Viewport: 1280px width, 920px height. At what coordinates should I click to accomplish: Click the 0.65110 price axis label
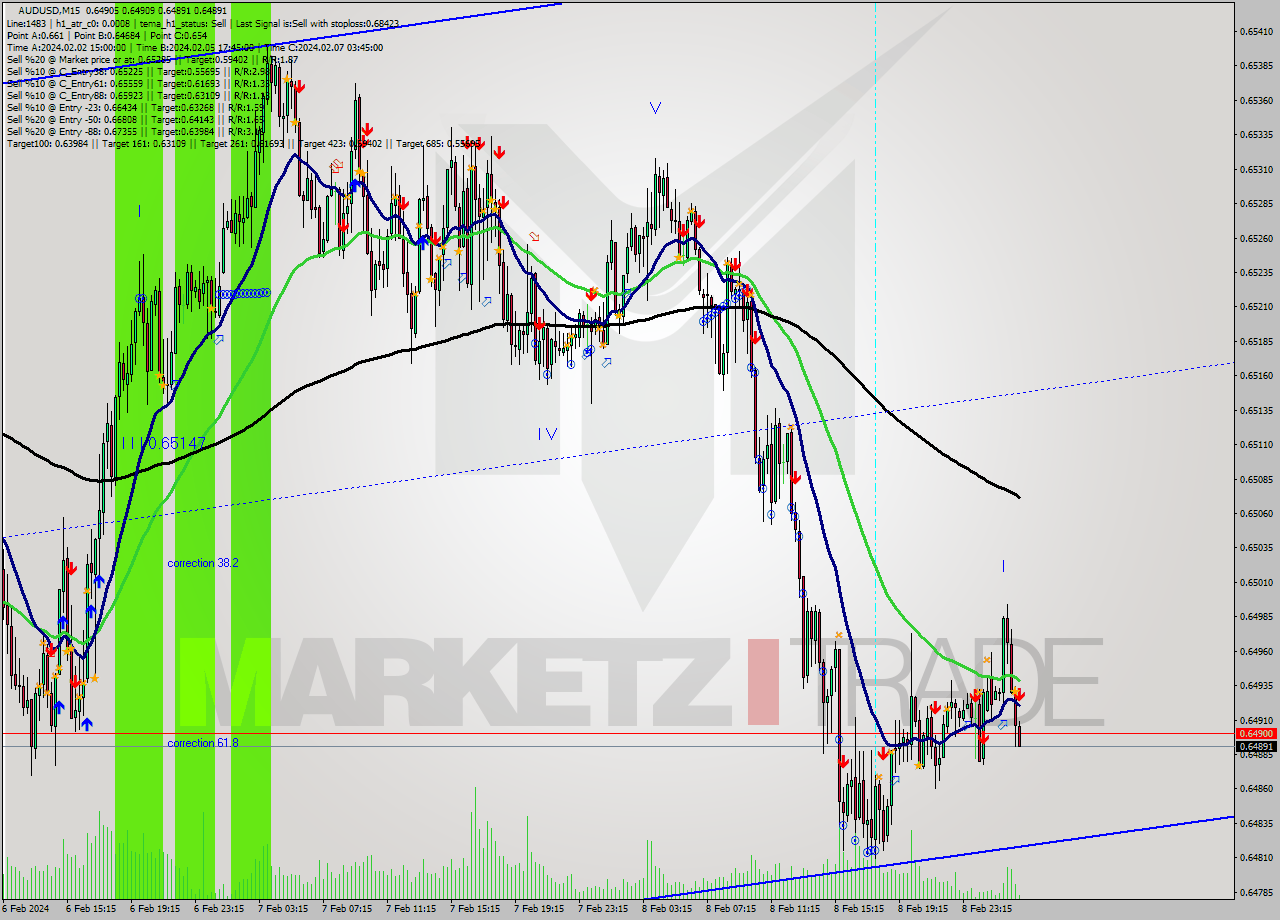1257,444
